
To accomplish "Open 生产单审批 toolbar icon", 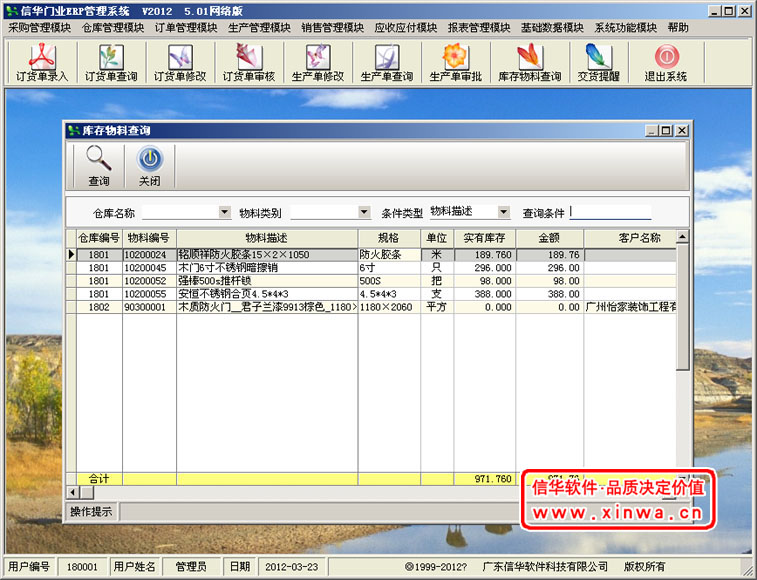I will coord(455,62).
